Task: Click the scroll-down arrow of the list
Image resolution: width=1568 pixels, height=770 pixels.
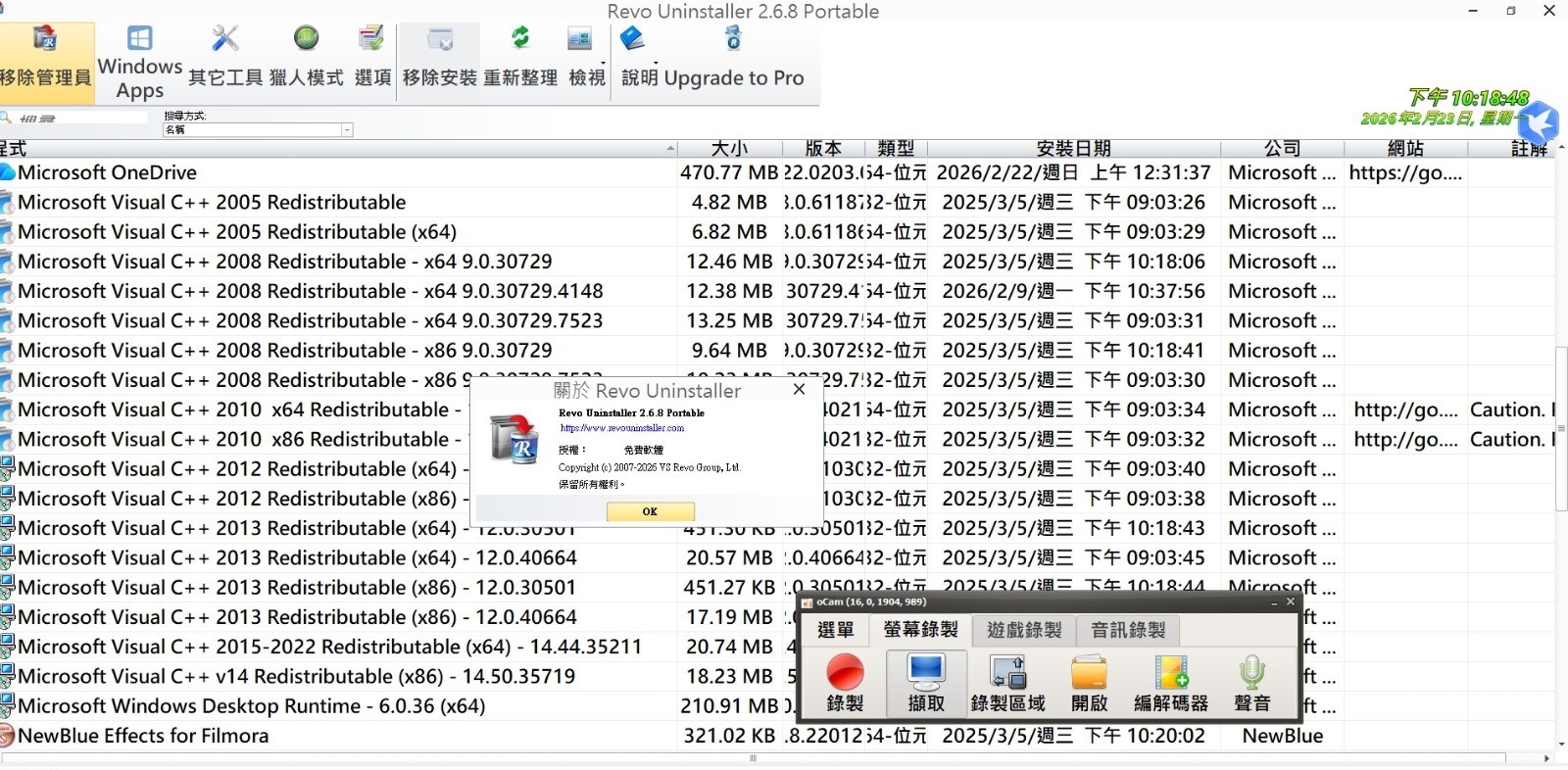Action: point(1561,746)
